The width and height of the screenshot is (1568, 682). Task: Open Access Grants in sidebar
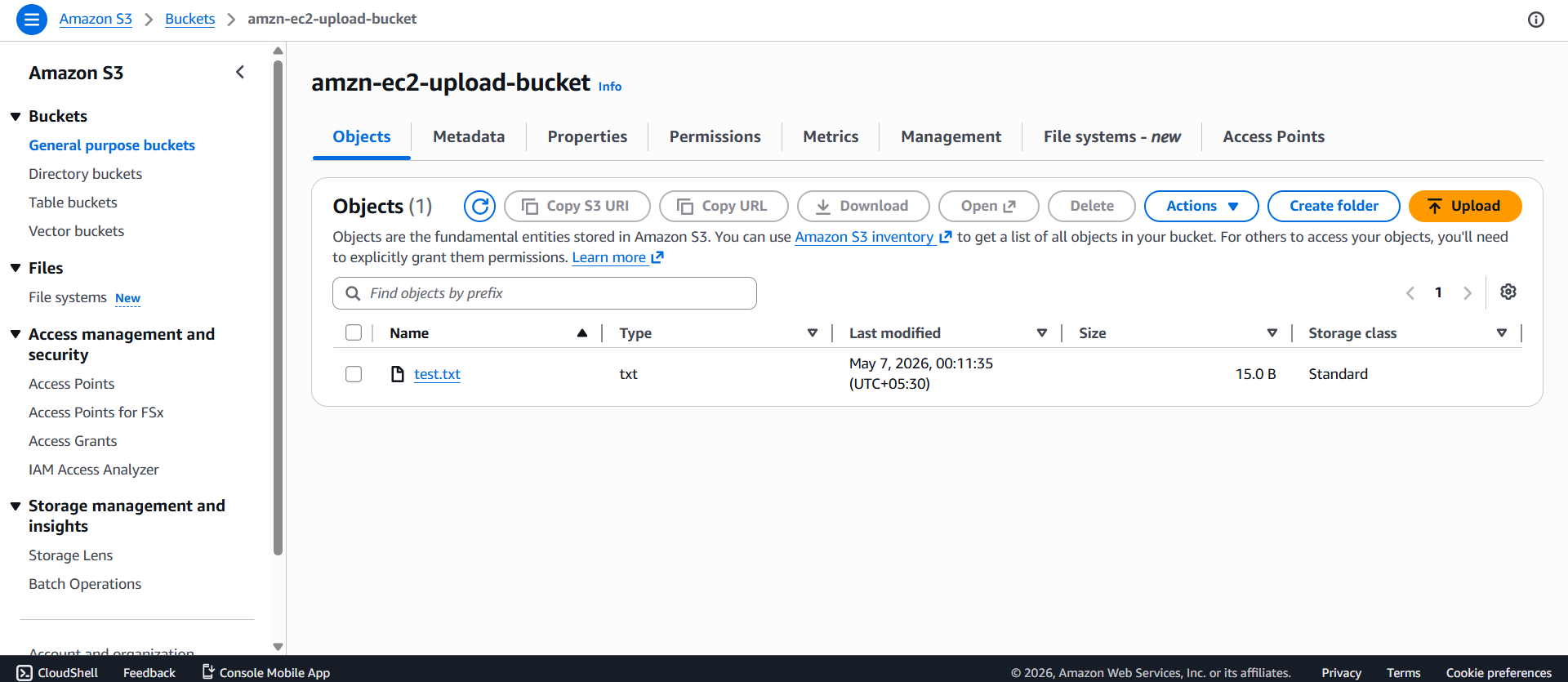[73, 441]
